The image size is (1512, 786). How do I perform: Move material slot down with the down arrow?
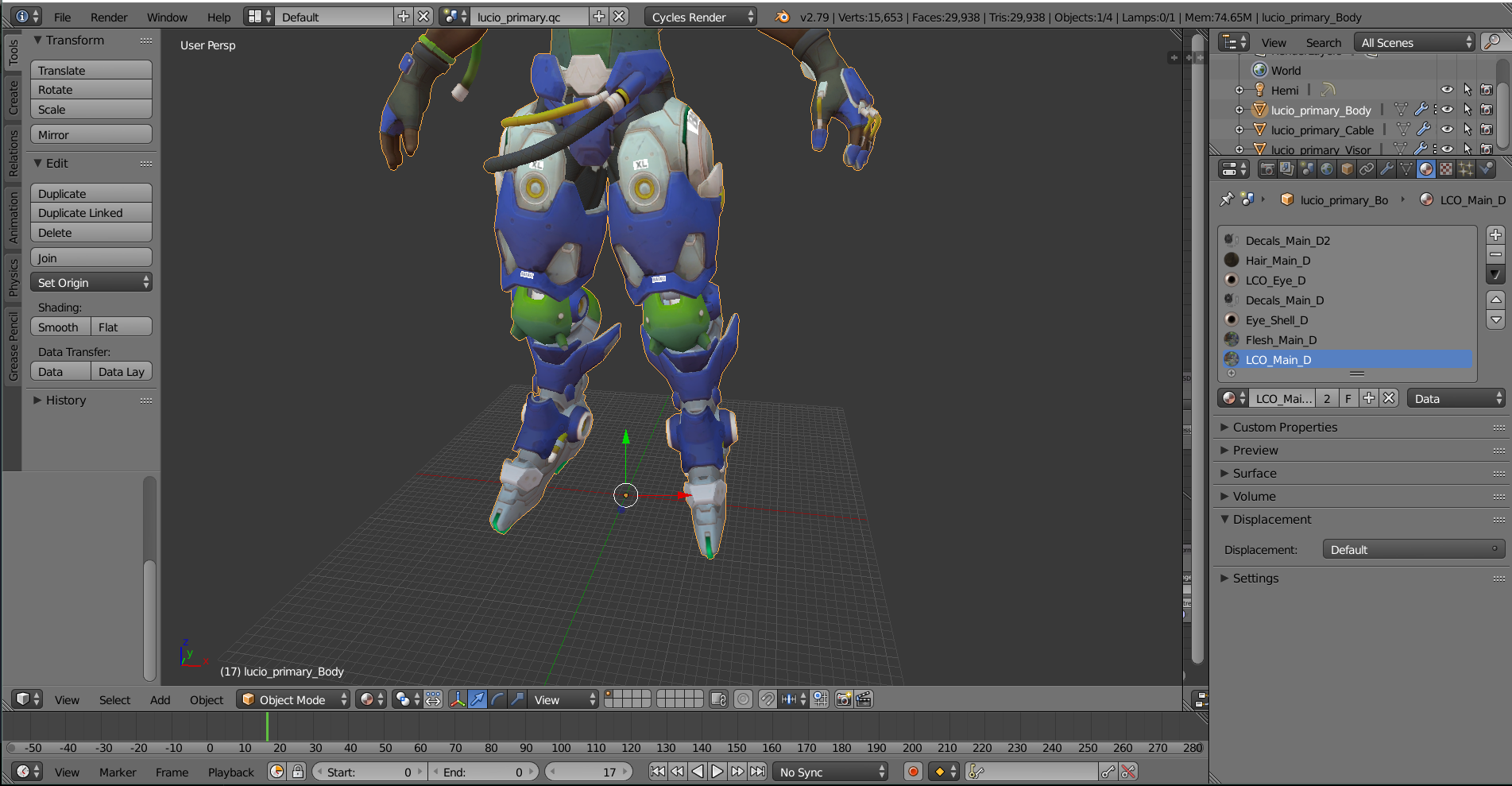click(1495, 319)
